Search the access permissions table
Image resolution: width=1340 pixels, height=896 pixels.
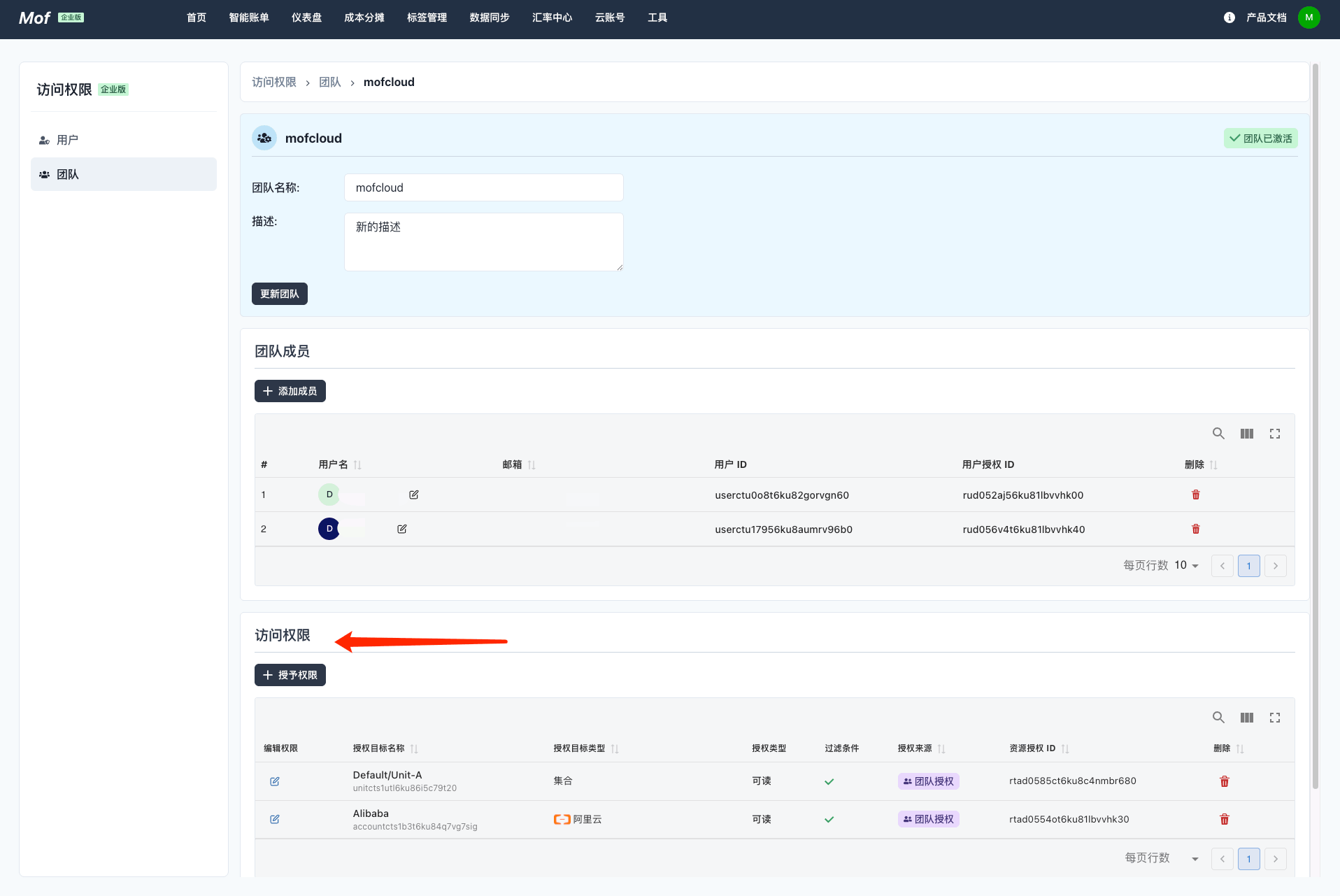(1218, 718)
